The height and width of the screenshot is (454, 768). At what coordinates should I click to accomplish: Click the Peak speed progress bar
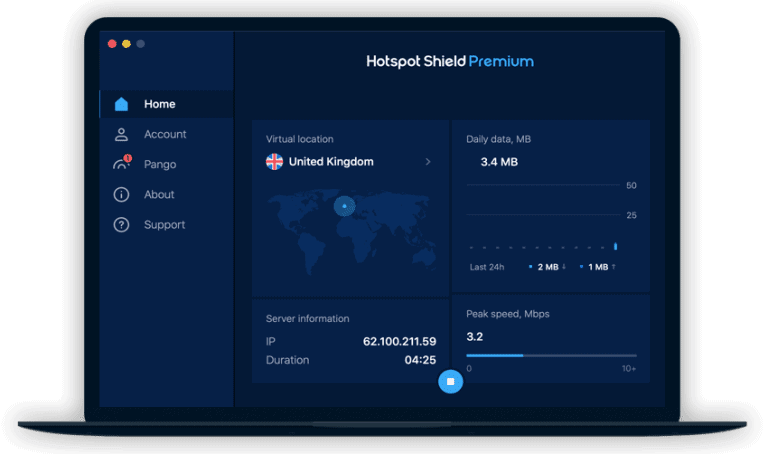[x=551, y=356]
